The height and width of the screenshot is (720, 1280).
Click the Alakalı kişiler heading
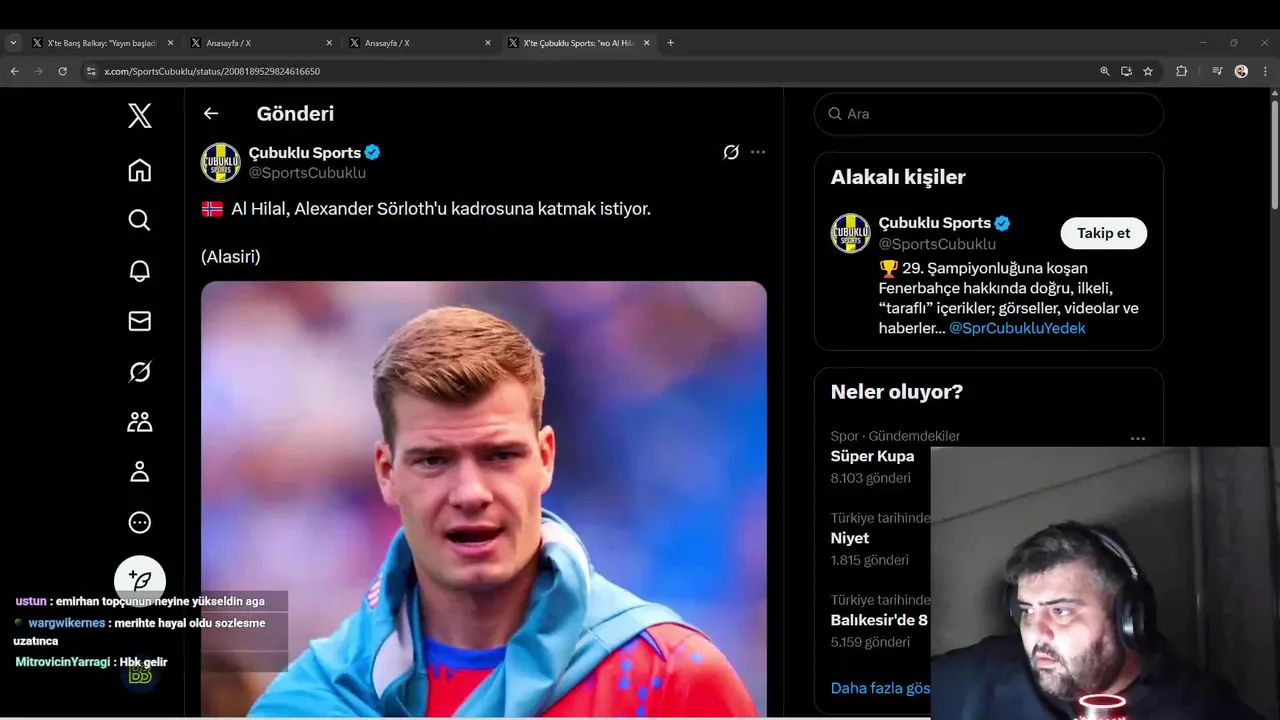pos(898,177)
